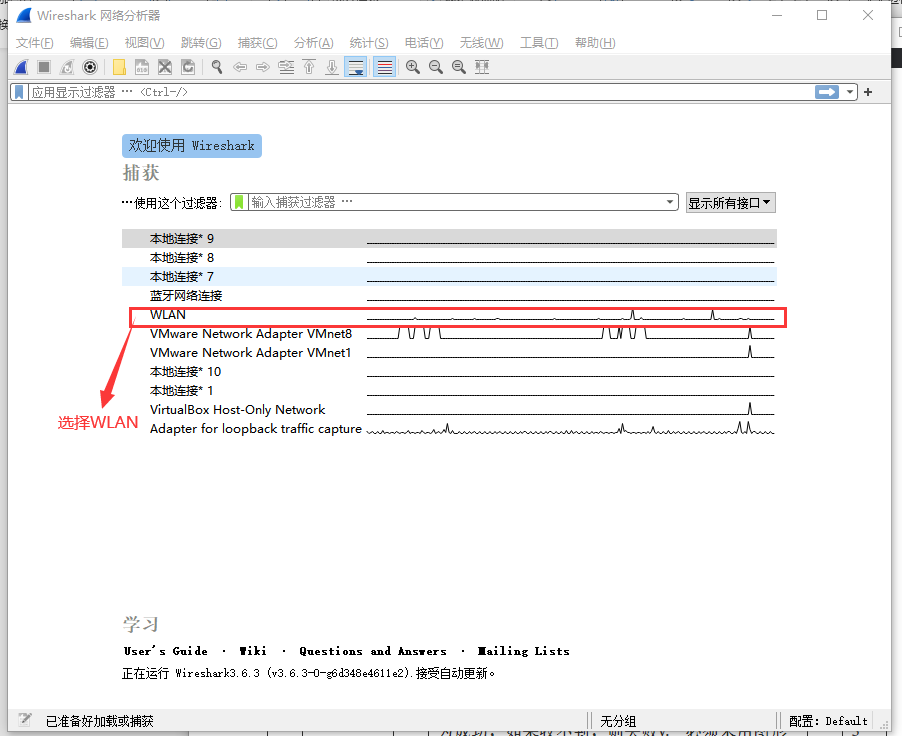Image resolution: width=902 pixels, height=736 pixels.
Task: Jump to last packet icon
Action: tap(332, 67)
